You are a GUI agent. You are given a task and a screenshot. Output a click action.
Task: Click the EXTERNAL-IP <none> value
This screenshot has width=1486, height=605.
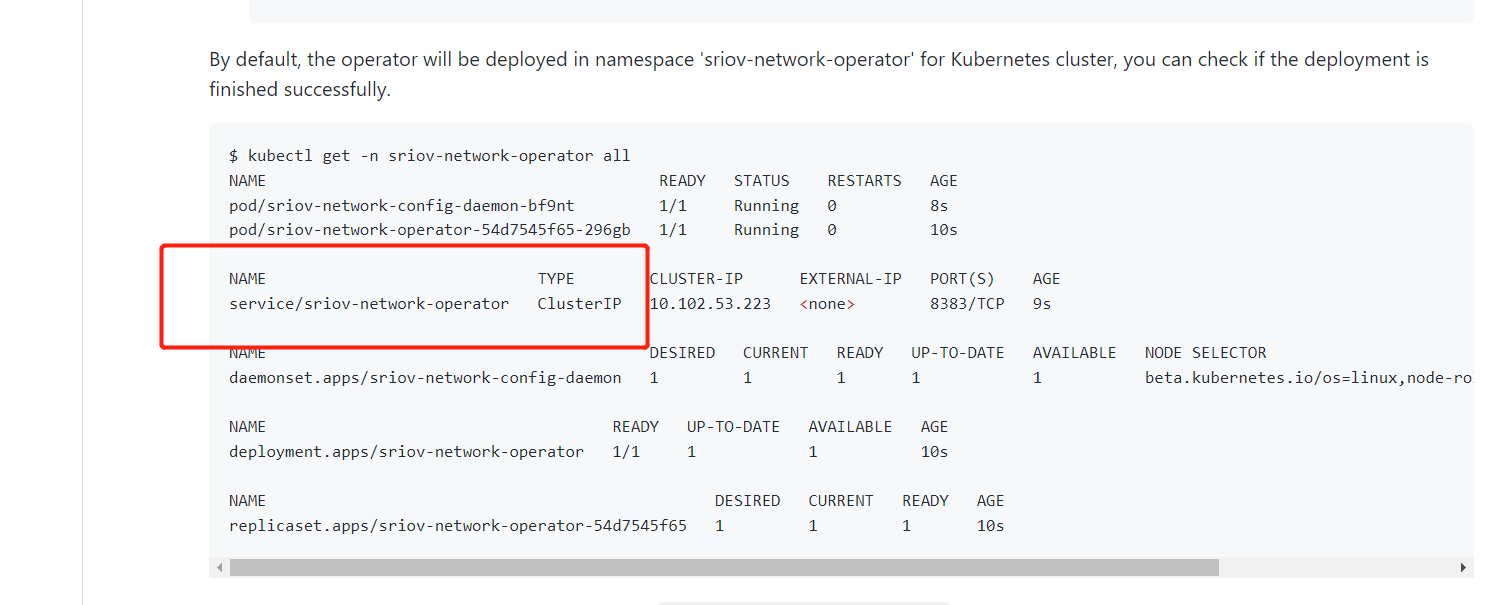click(826, 303)
